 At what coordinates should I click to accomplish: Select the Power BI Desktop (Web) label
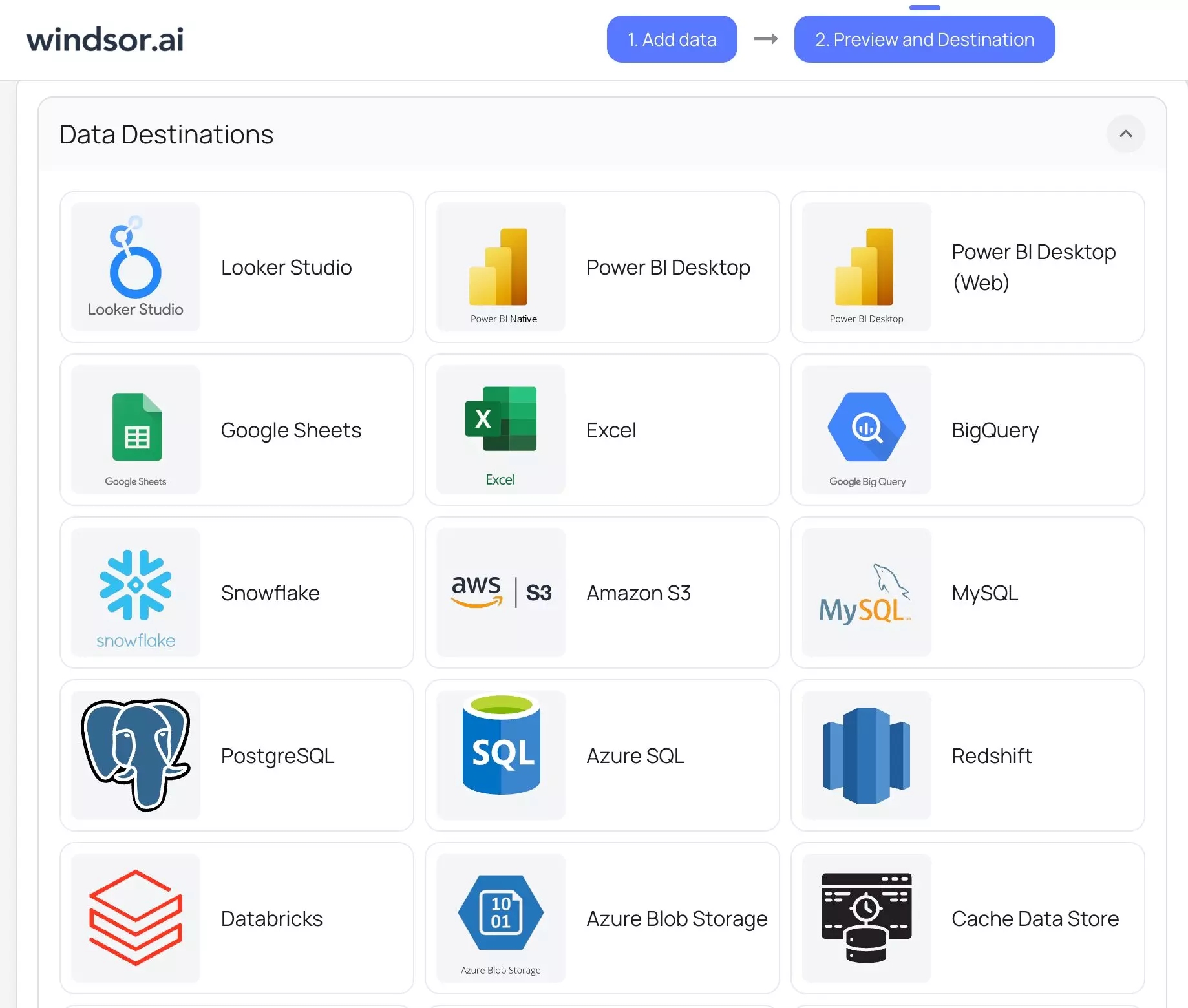click(1034, 267)
